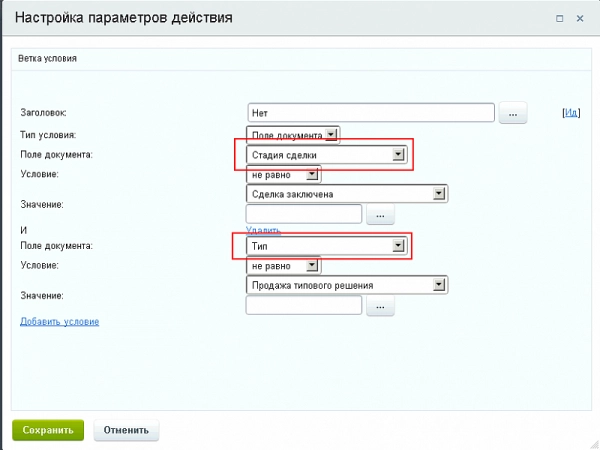This screenshot has width=600, height=450.
Task: Focus the empty input under Сделка заключена
Action: click(x=304, y=214)
